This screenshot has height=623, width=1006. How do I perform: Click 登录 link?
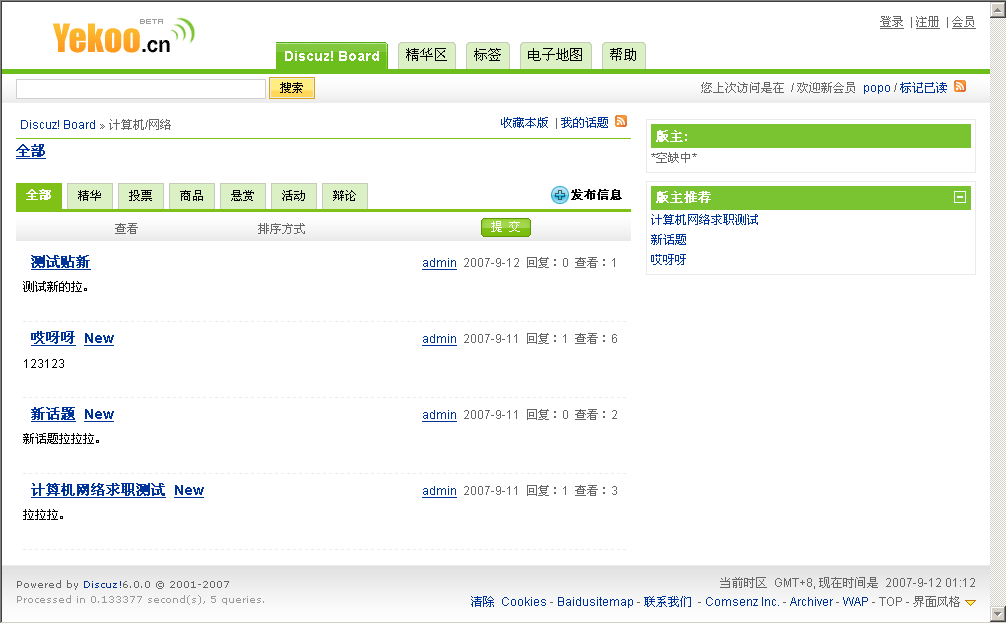pos(891,22)
